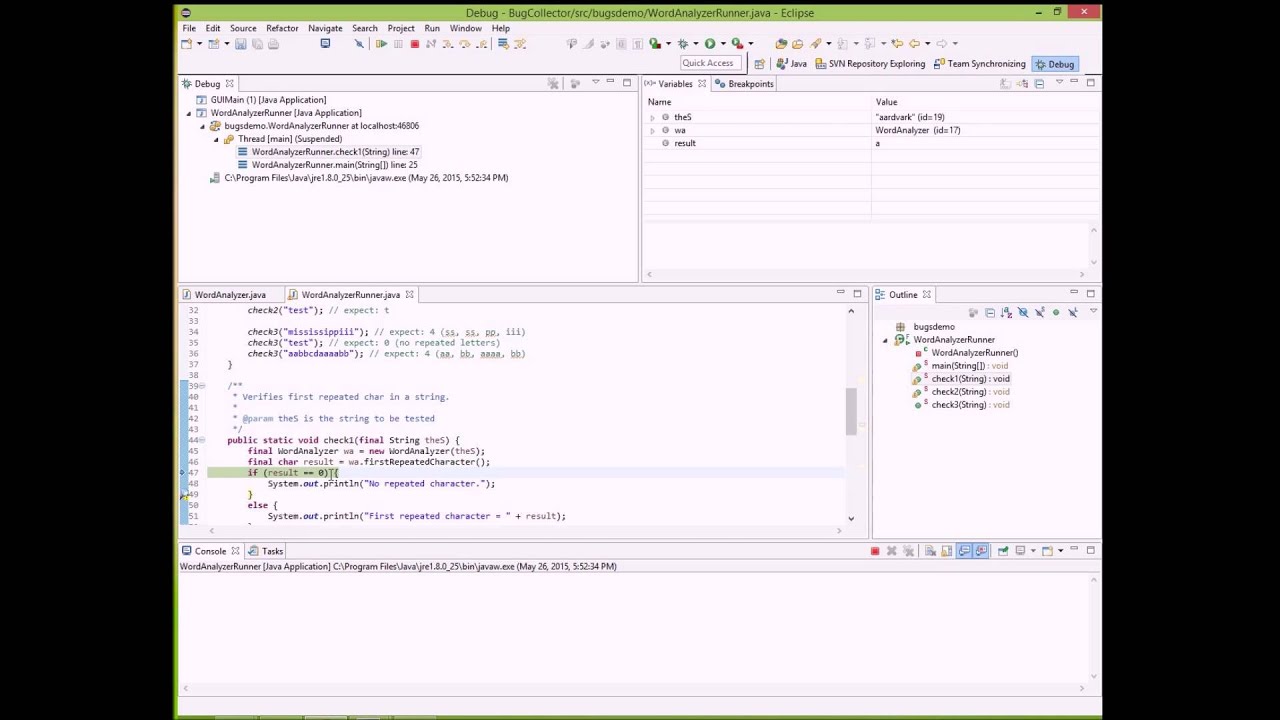Select stack frame WordAnalyzerRunner.main line 25
This screenshot has height=720, width=1280.
point(335,165)
